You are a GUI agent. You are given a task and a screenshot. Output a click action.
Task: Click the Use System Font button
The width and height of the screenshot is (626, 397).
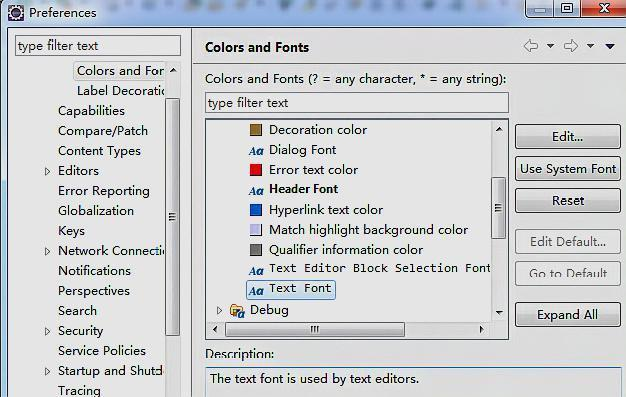[x=568, y=169]
